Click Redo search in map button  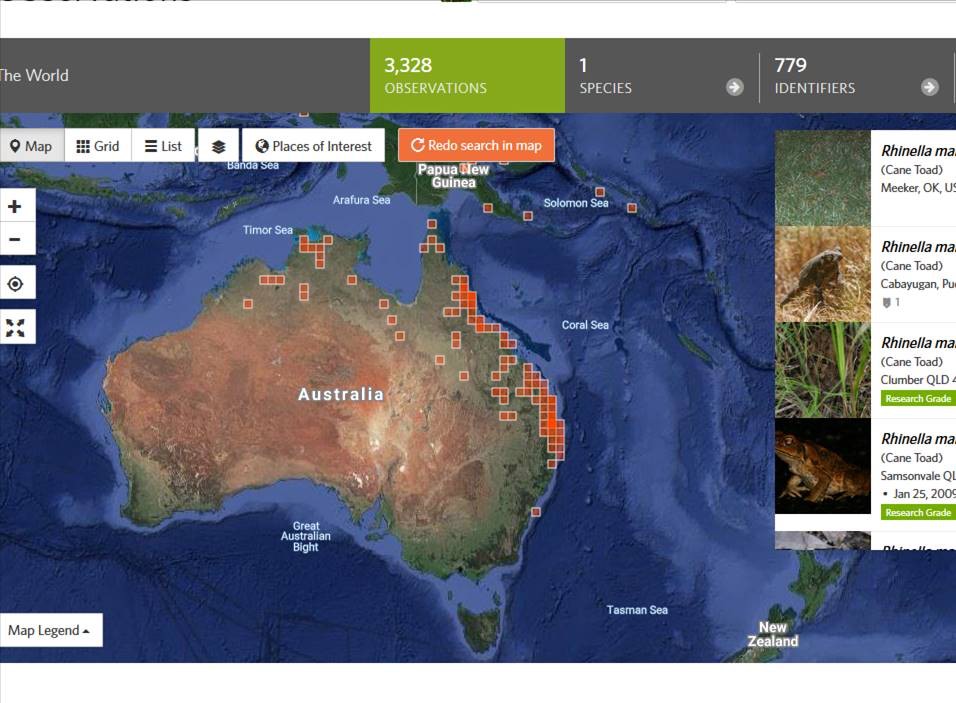tap(476, 145)
